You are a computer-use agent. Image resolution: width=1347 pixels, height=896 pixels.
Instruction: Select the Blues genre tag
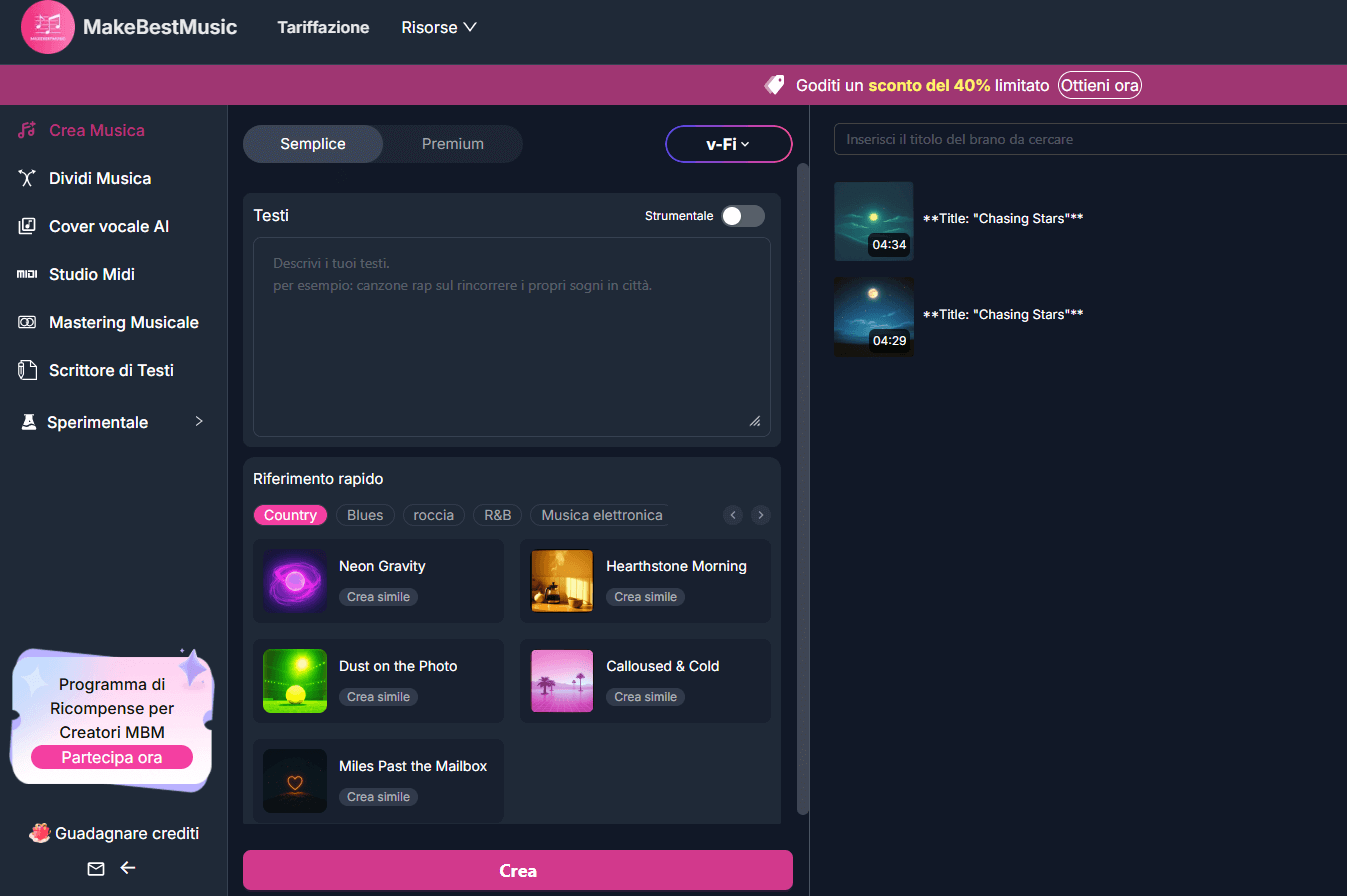[365, 515]
